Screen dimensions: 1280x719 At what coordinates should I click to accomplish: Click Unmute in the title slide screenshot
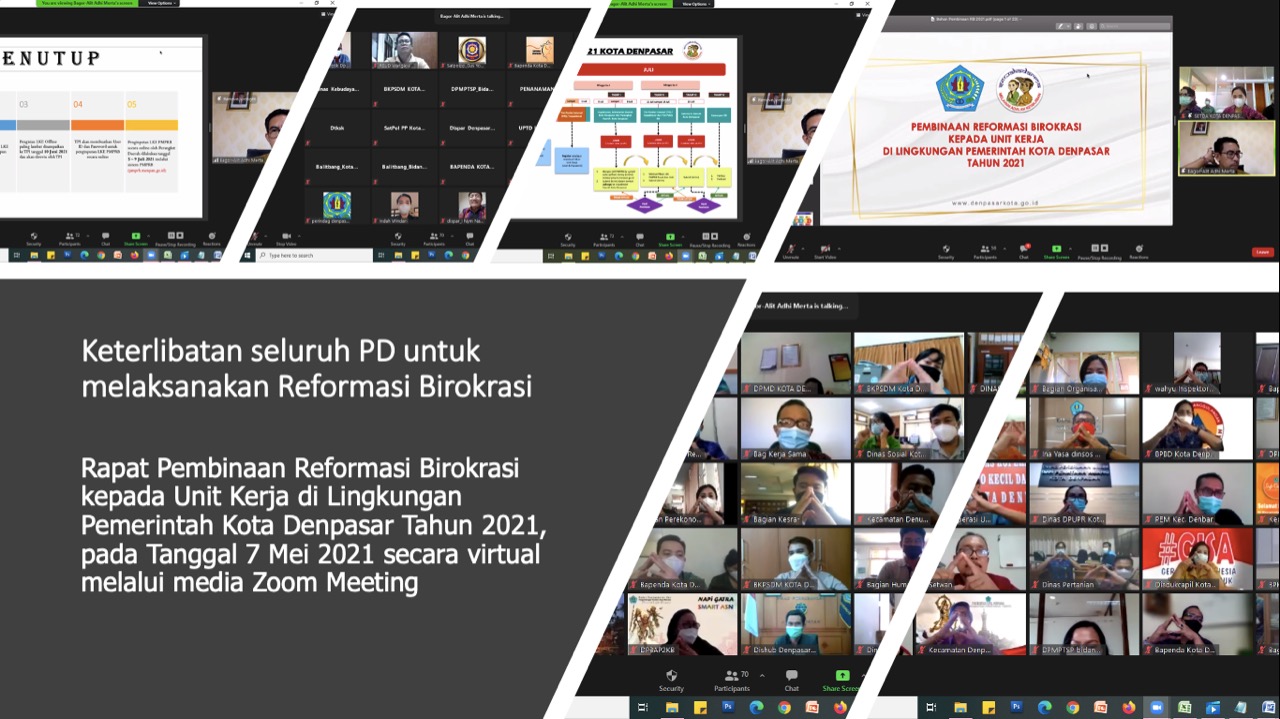790,251
